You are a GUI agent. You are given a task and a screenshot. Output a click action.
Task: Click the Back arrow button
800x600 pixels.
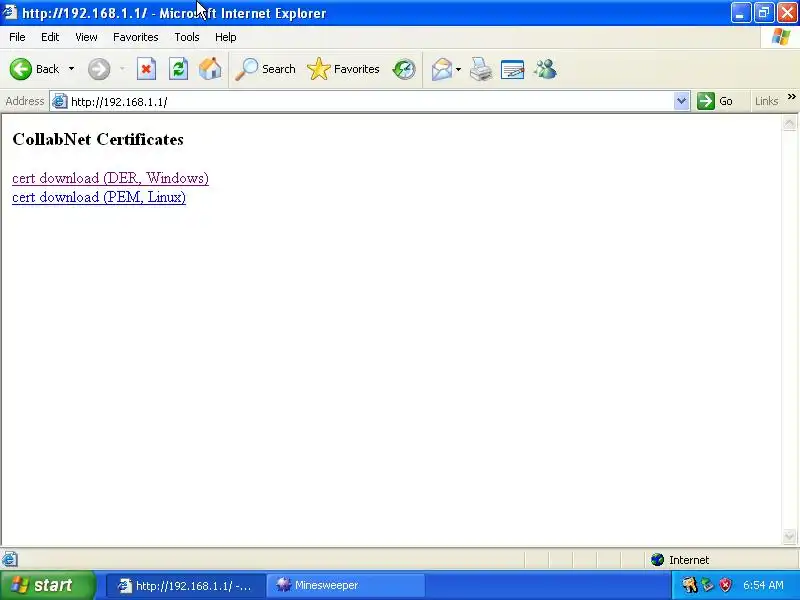pos(34,69)
